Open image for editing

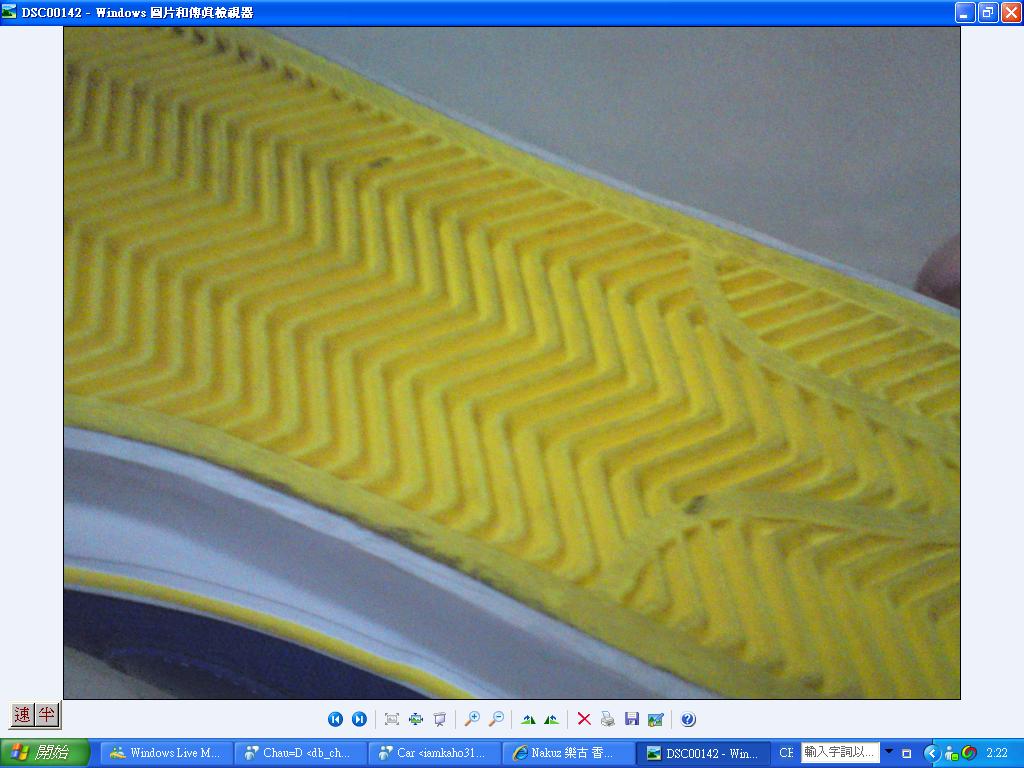pyautogui.click(x=655, y=719)
